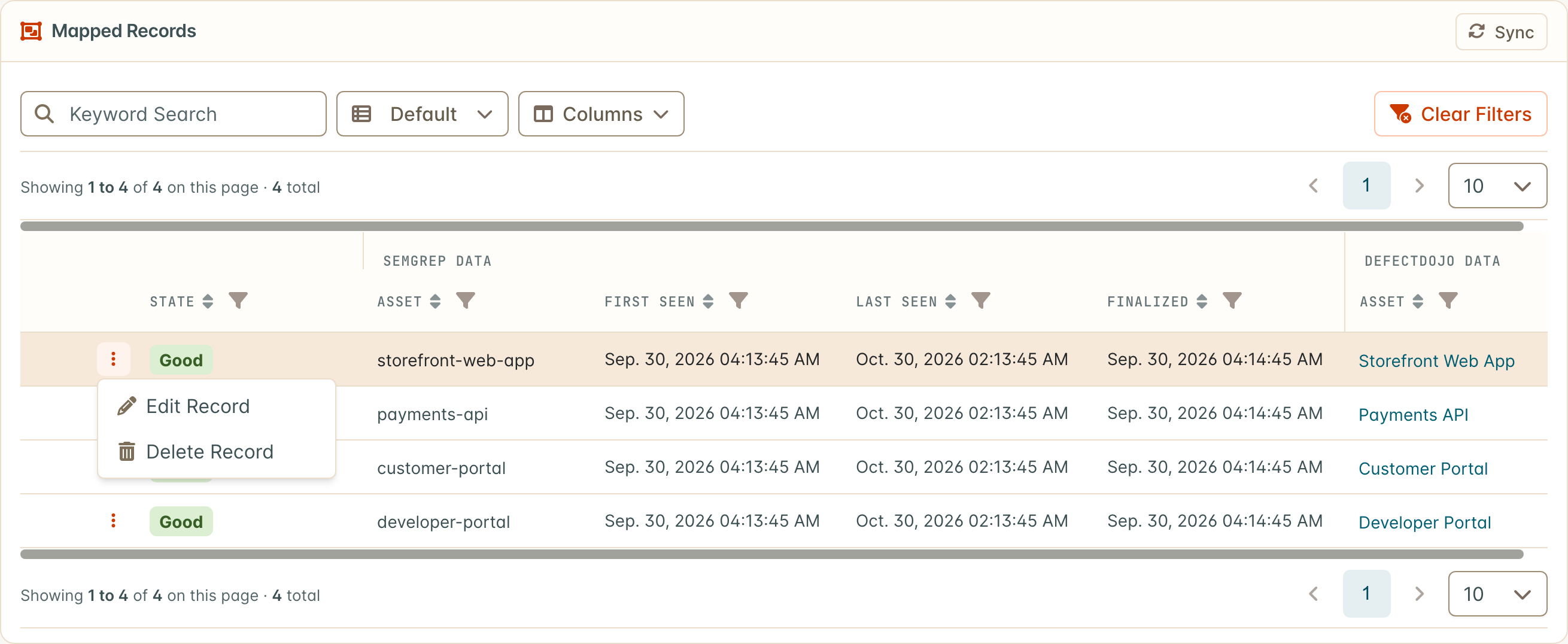Click the Mapped Records header icon
Viewport: 1568px width, 644px height.
coord(31,31)
